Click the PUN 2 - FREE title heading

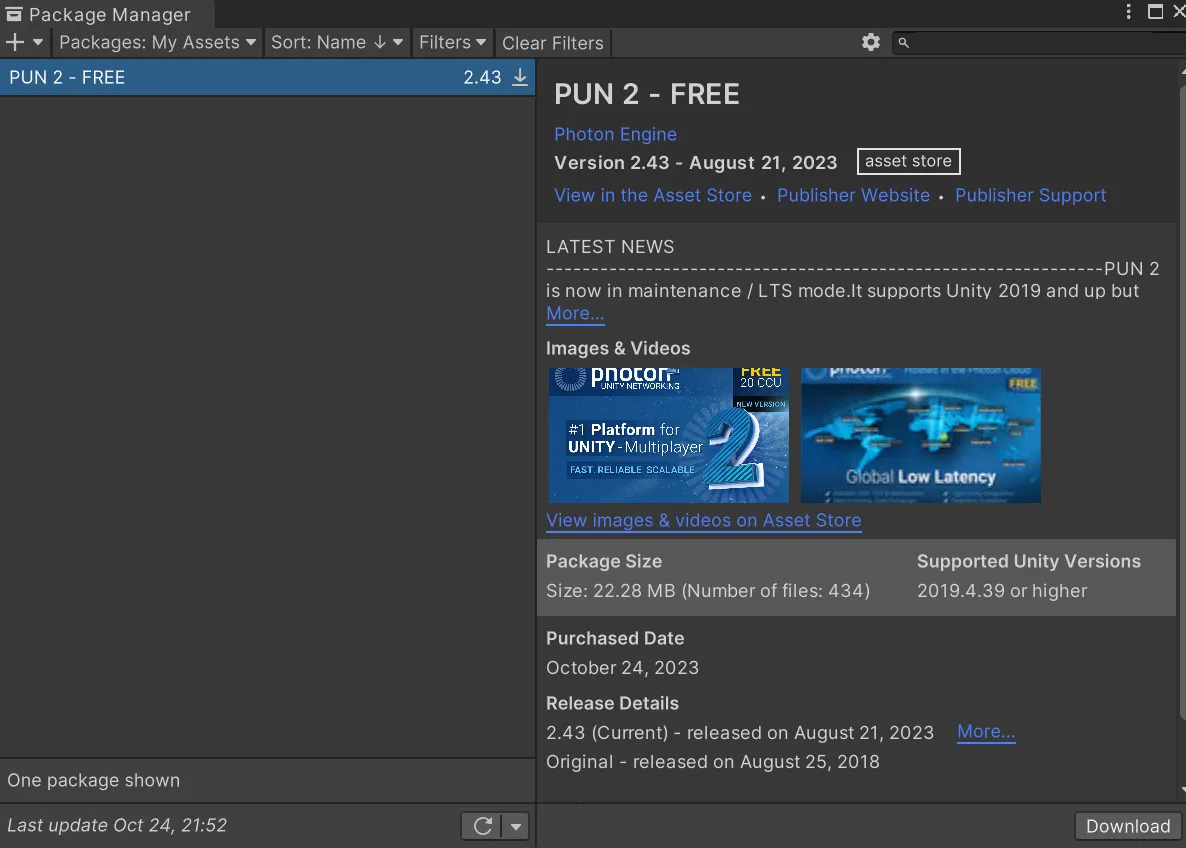point(647,95)
